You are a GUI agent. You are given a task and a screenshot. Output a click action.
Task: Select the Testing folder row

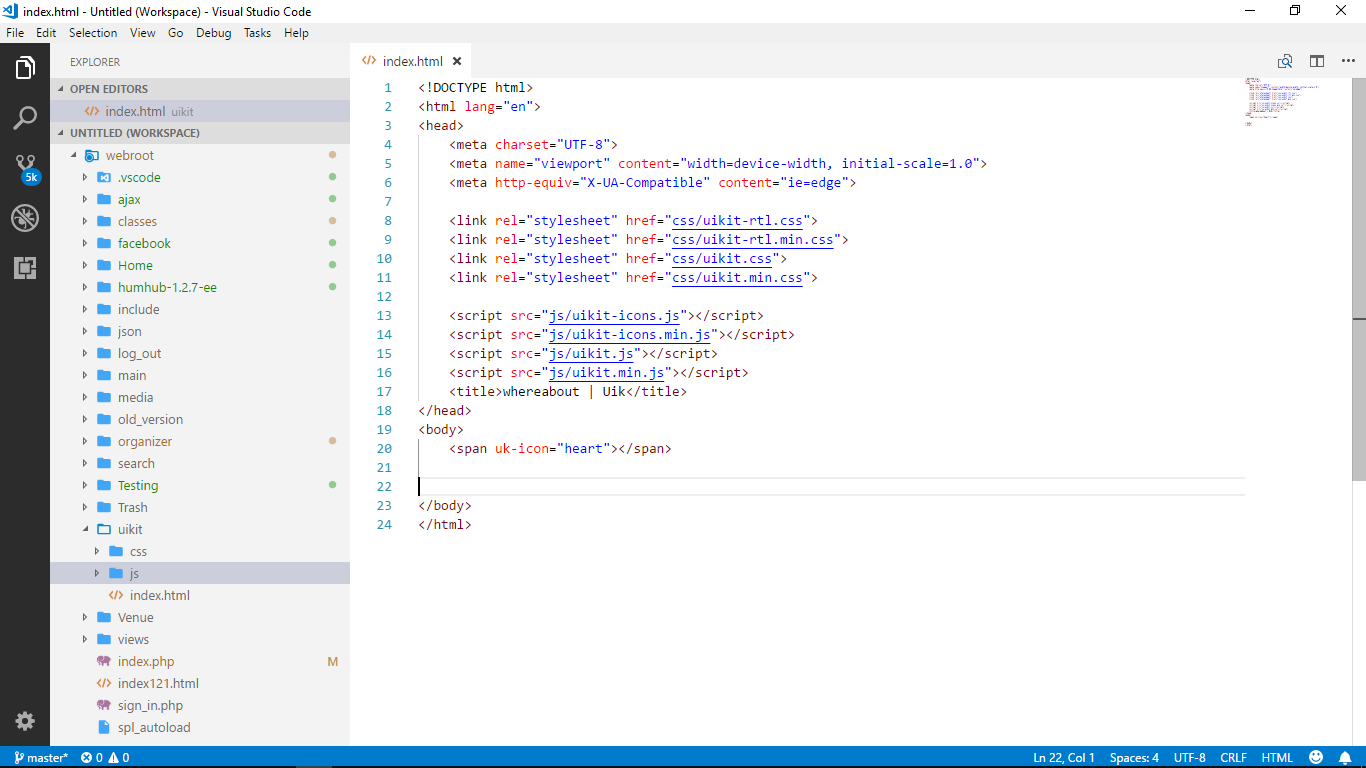tap(200, 485)
